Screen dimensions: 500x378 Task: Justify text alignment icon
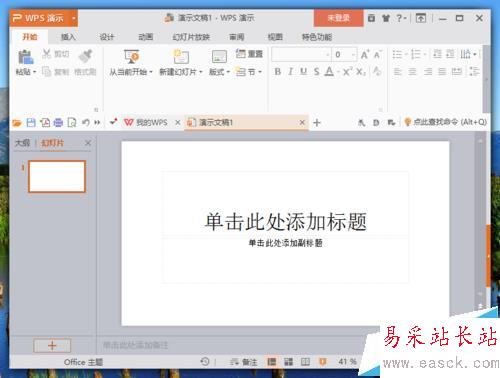[x=442, y=71]
